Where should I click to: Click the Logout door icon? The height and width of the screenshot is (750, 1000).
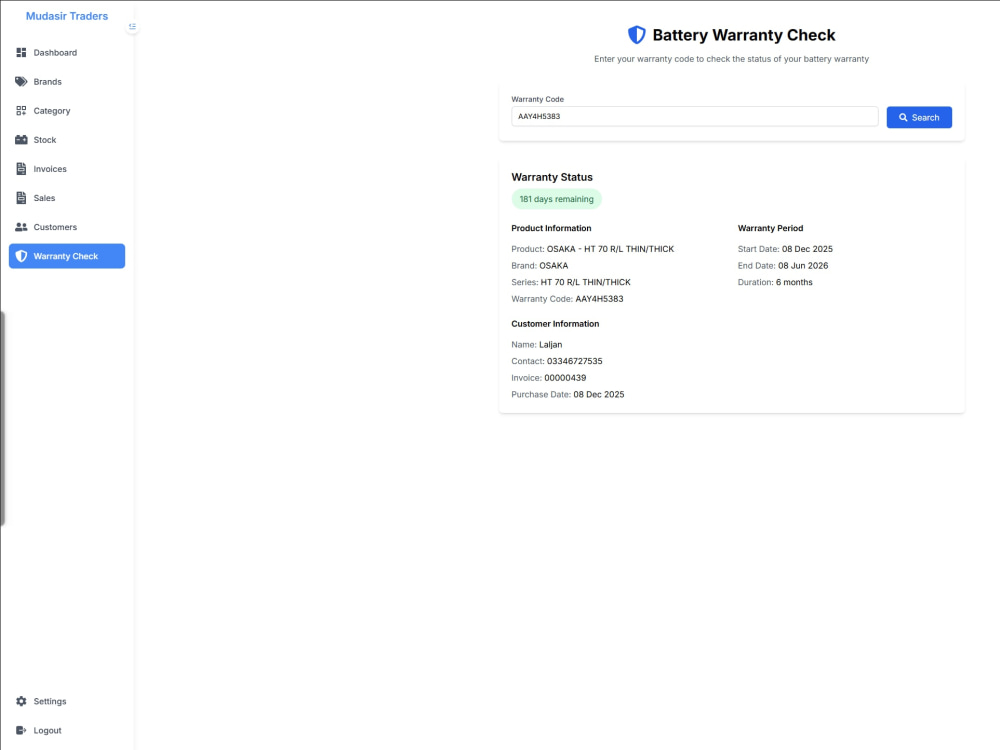(21, 730)
